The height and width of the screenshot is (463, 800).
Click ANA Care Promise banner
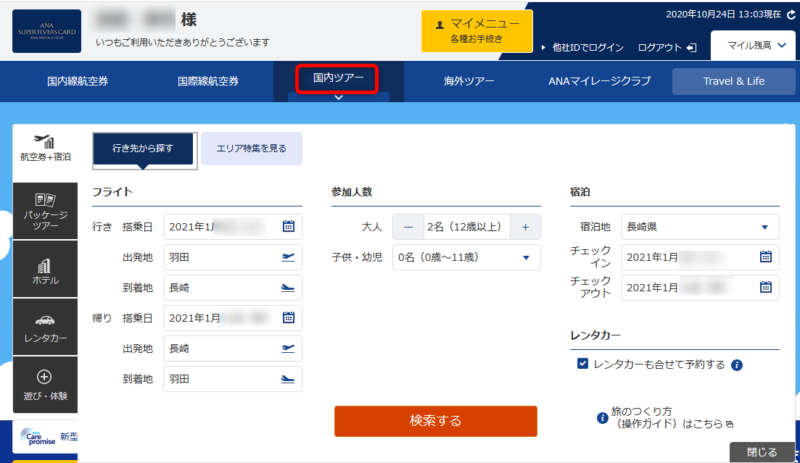[x=45, y=437]
